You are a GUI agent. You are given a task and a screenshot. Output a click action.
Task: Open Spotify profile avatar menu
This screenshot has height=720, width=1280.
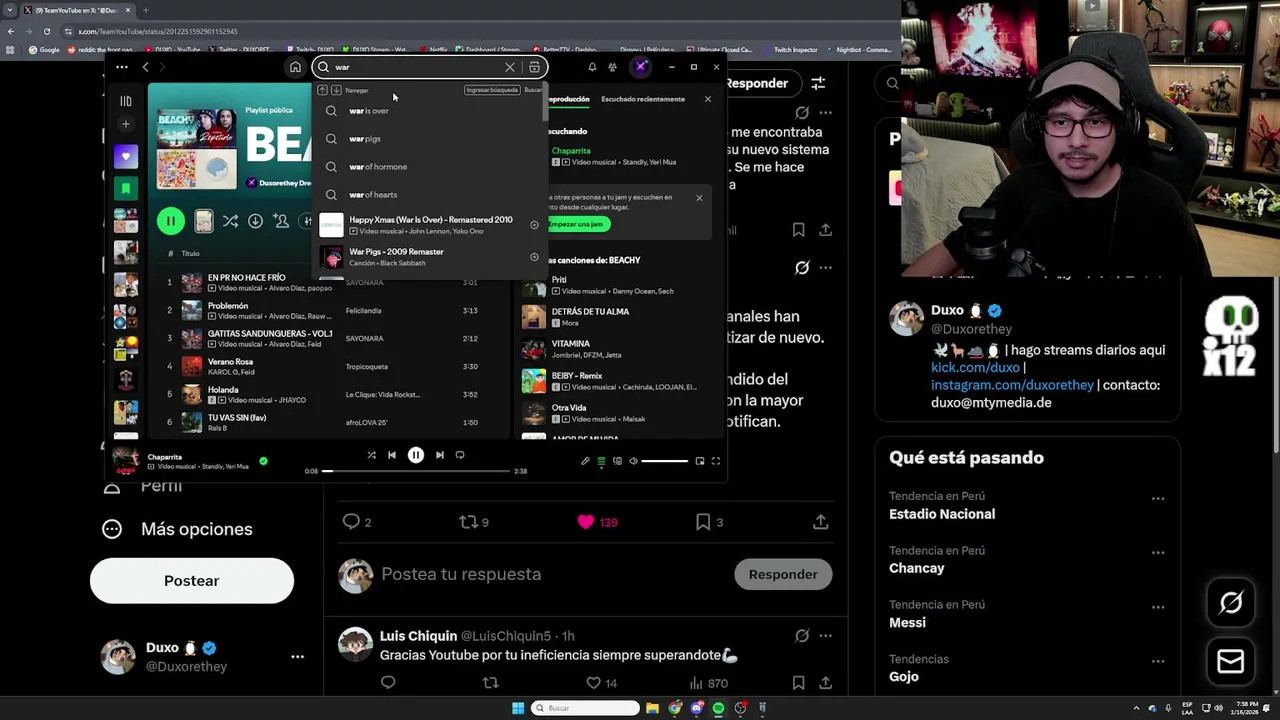click(641, 67)
